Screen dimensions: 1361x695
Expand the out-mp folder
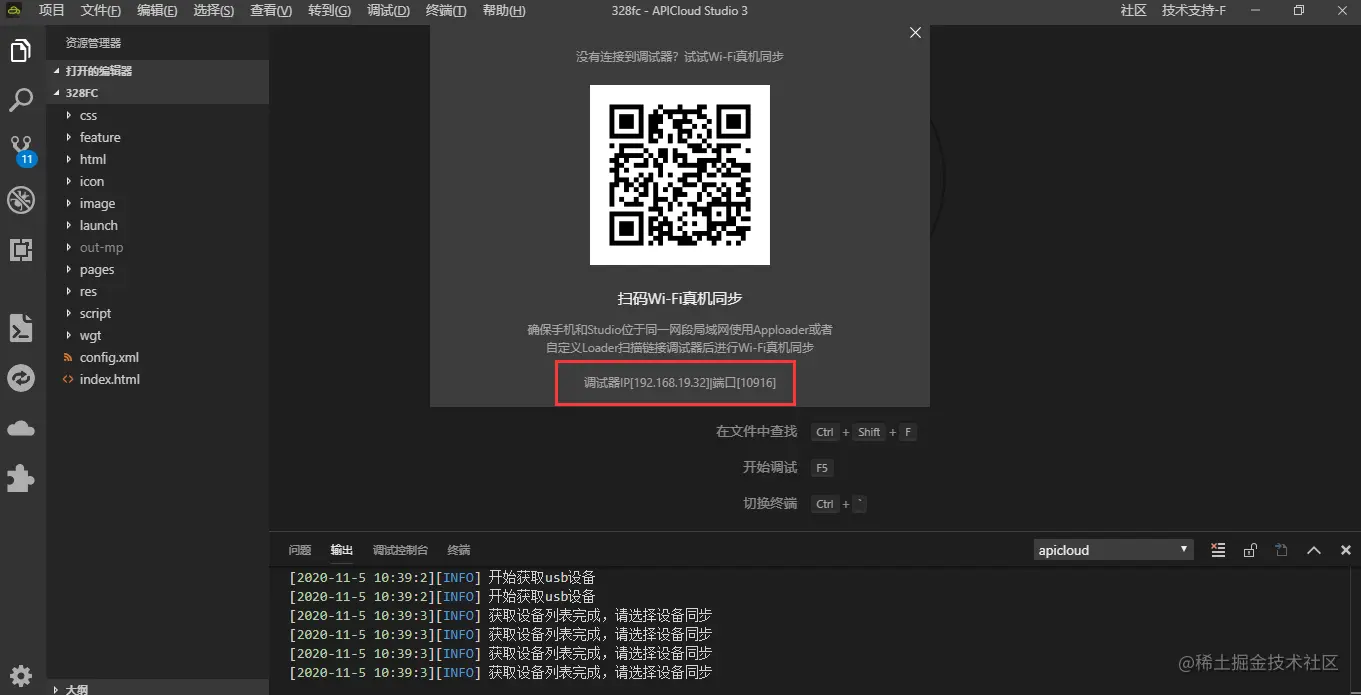tap(157, 247)
